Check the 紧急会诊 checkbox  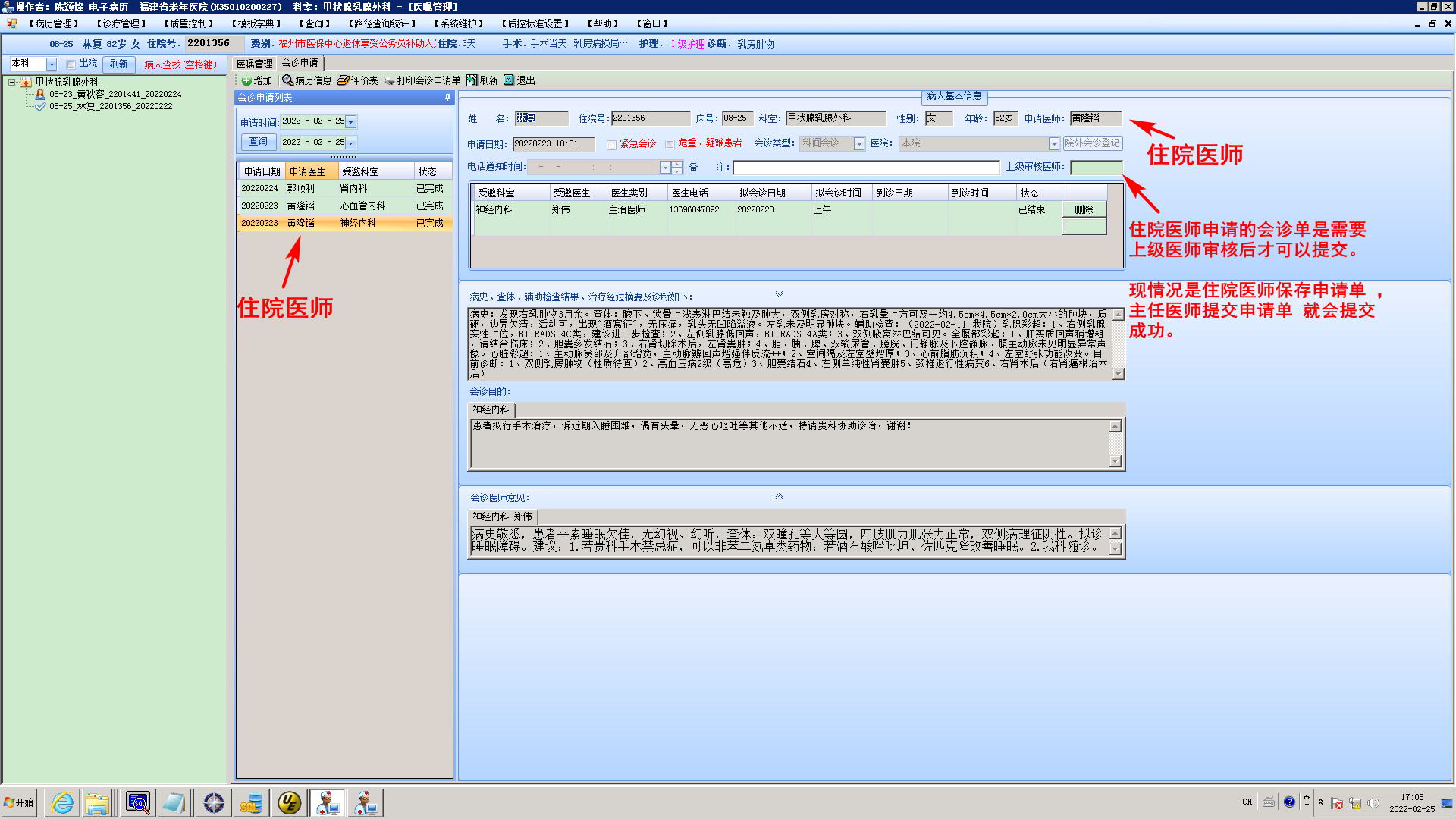(612, 144)
